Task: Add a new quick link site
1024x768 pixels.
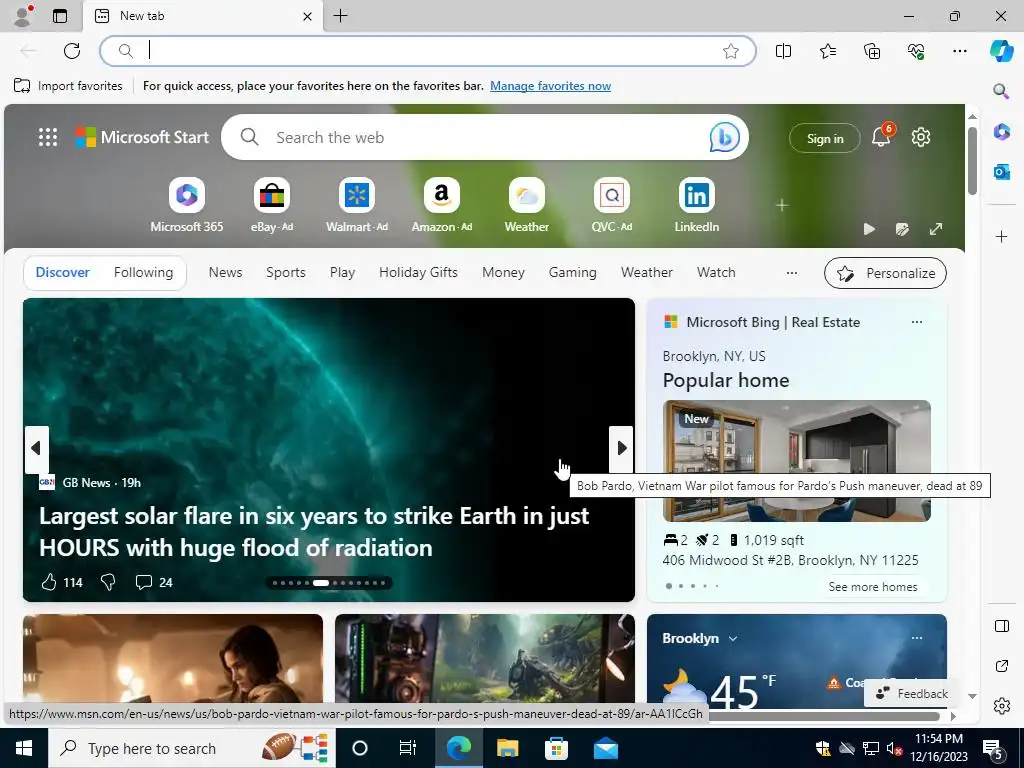Action: 782,205
